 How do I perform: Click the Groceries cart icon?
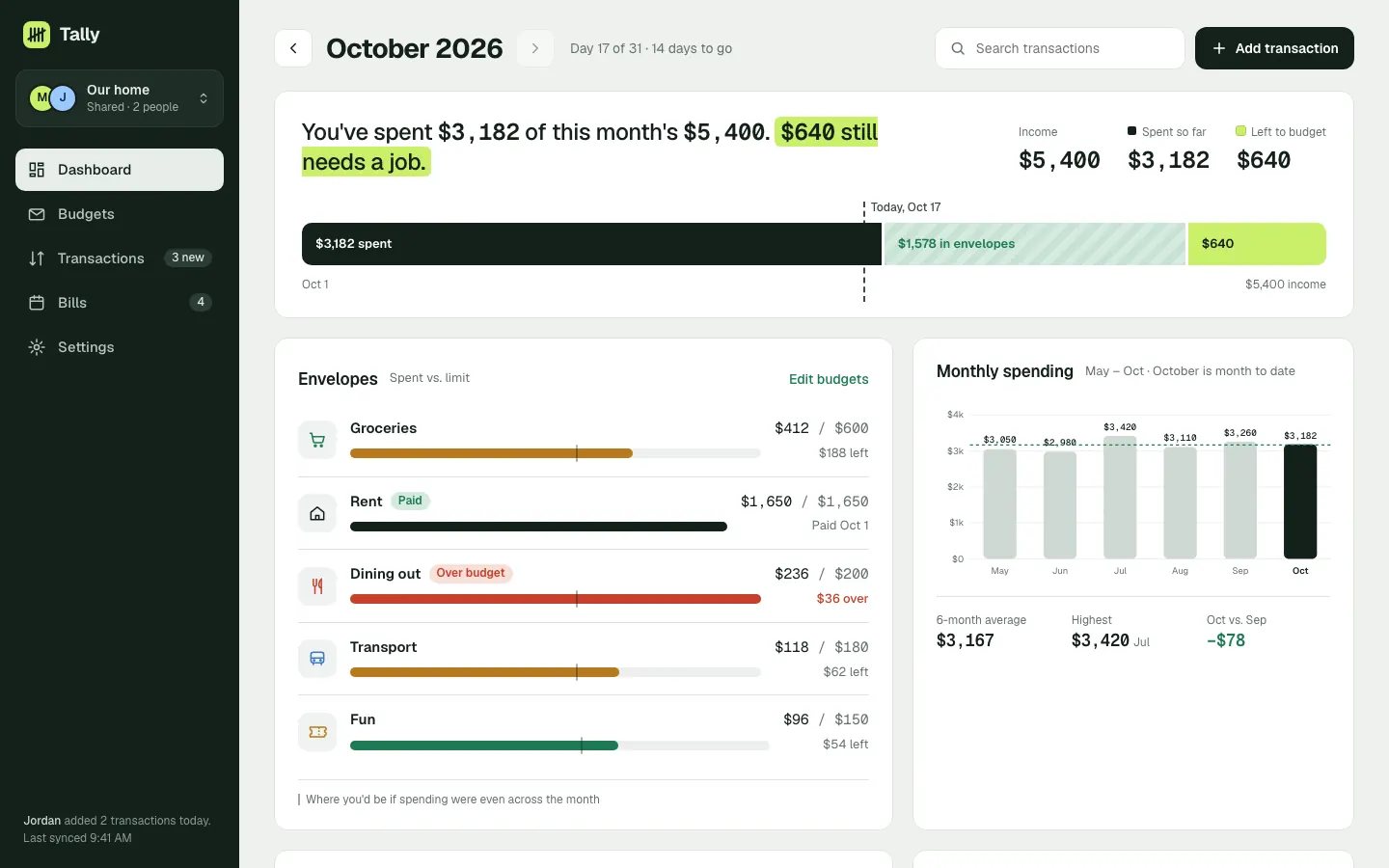[x=317, y=441]
